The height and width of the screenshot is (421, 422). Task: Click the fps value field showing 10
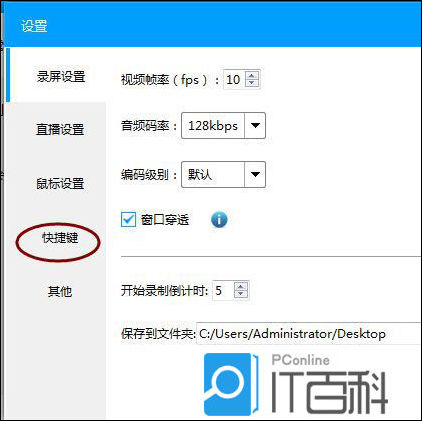pyautogui.click(x=234, y=79)
